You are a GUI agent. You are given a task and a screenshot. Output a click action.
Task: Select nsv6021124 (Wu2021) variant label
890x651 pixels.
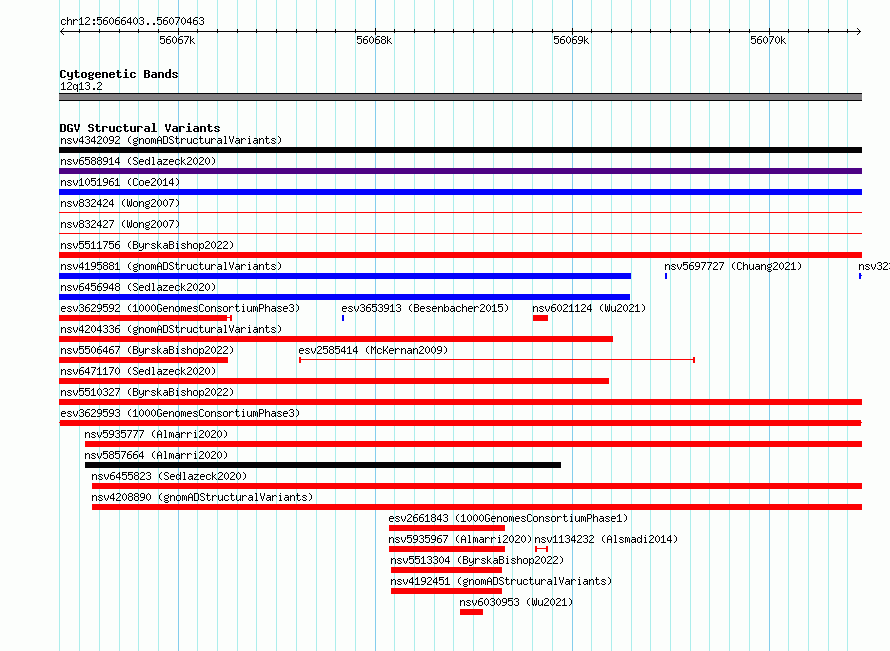tap(589, 308)
